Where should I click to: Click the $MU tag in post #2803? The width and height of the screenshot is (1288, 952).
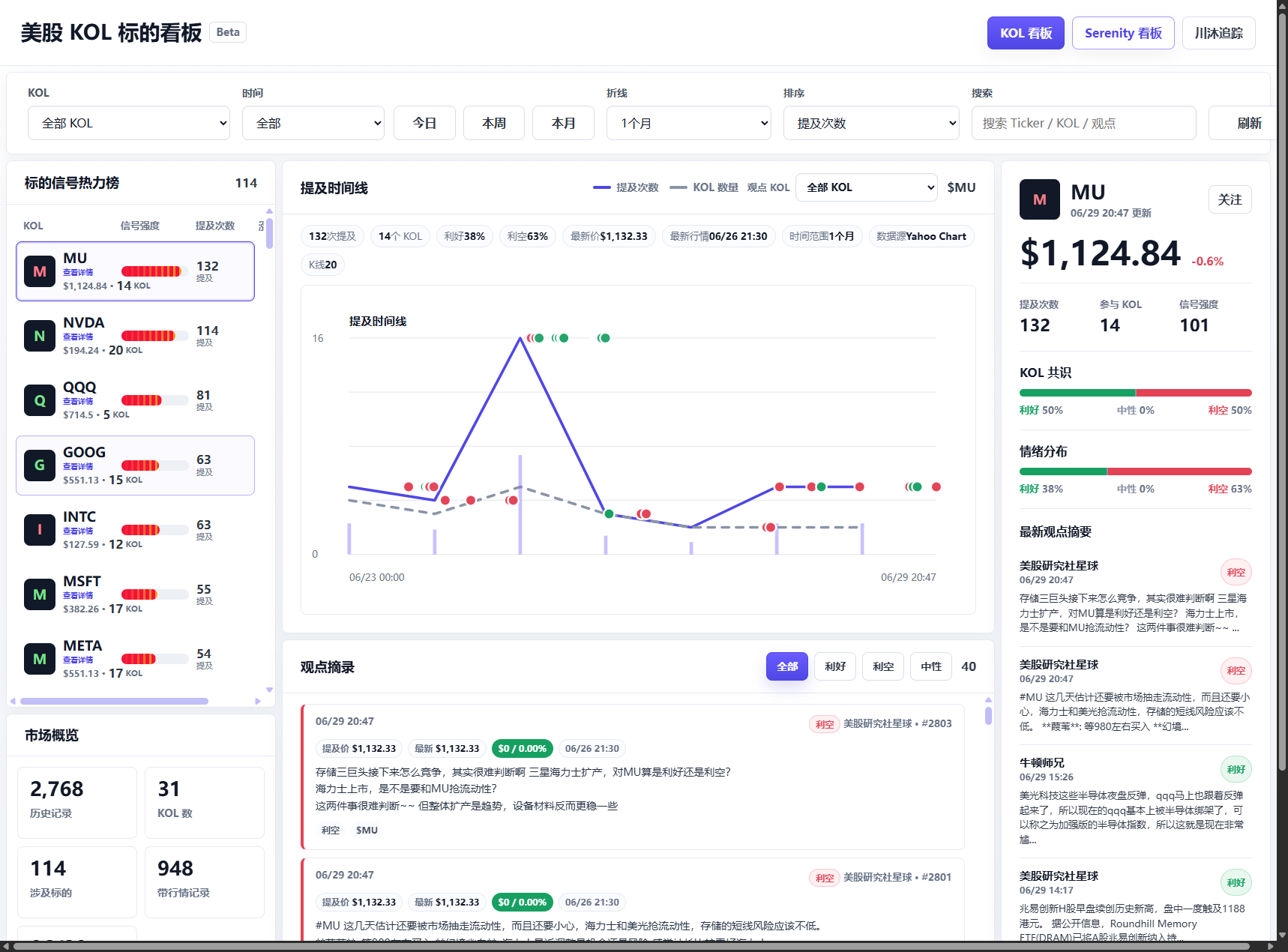pos(367,831)
